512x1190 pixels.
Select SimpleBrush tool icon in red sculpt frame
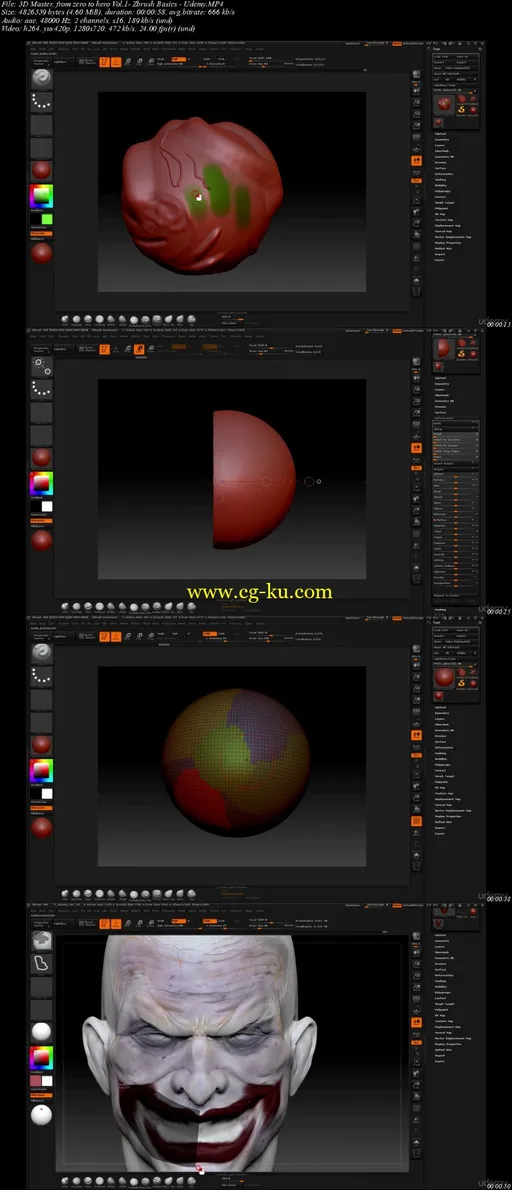coord(460,111)
